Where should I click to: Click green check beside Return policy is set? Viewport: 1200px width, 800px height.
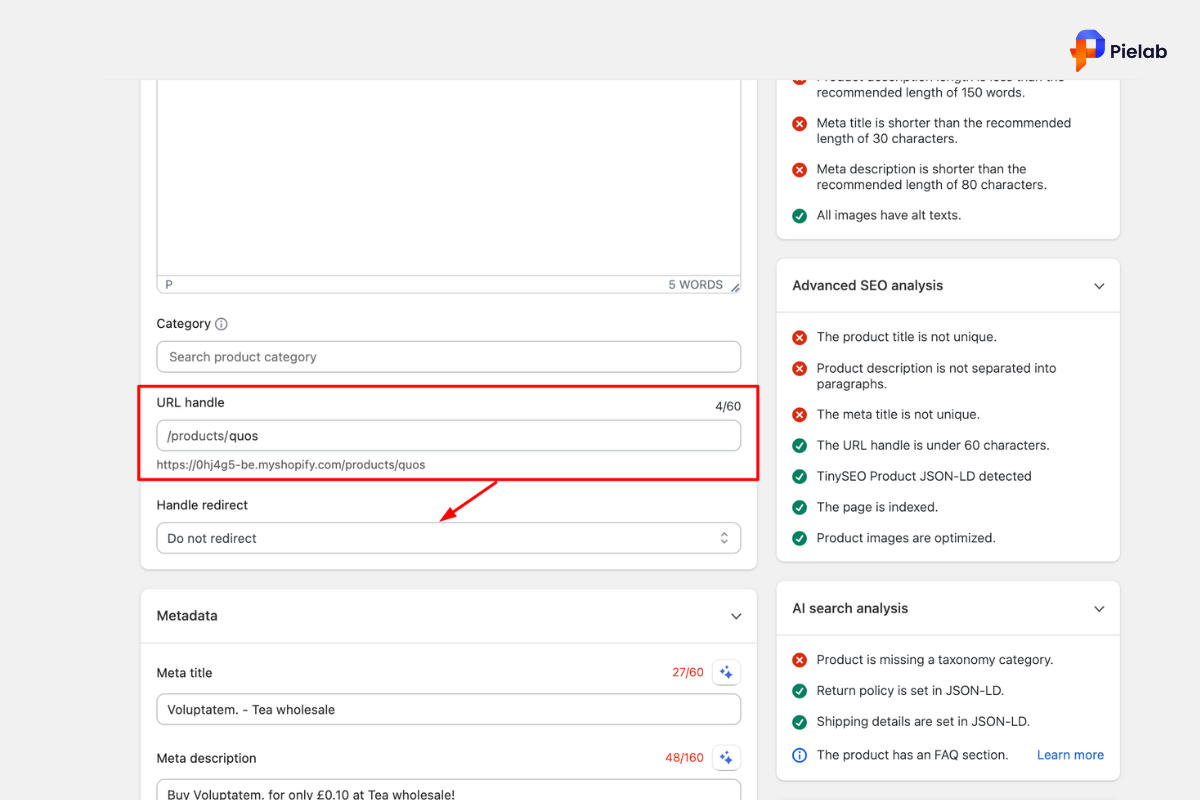tap(799, 691)
